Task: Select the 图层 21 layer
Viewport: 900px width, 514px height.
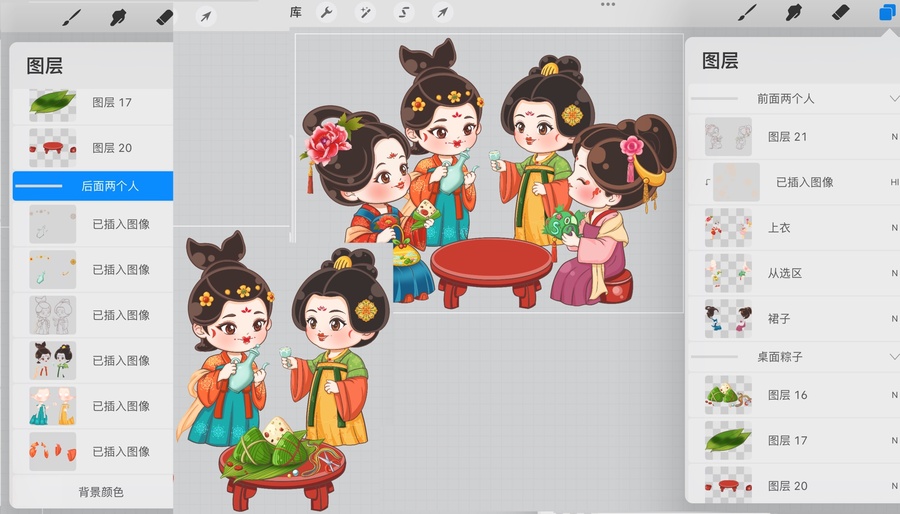Action: coord(793,137)
